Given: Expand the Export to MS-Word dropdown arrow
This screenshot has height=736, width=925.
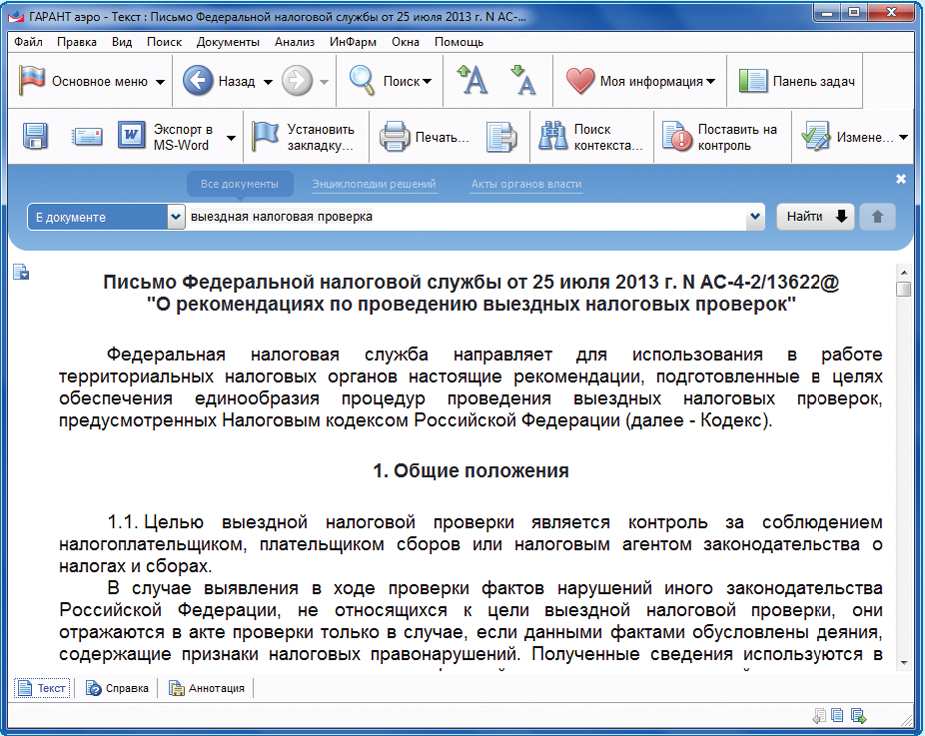Looking at the screenshot, I should coord(231,137).
